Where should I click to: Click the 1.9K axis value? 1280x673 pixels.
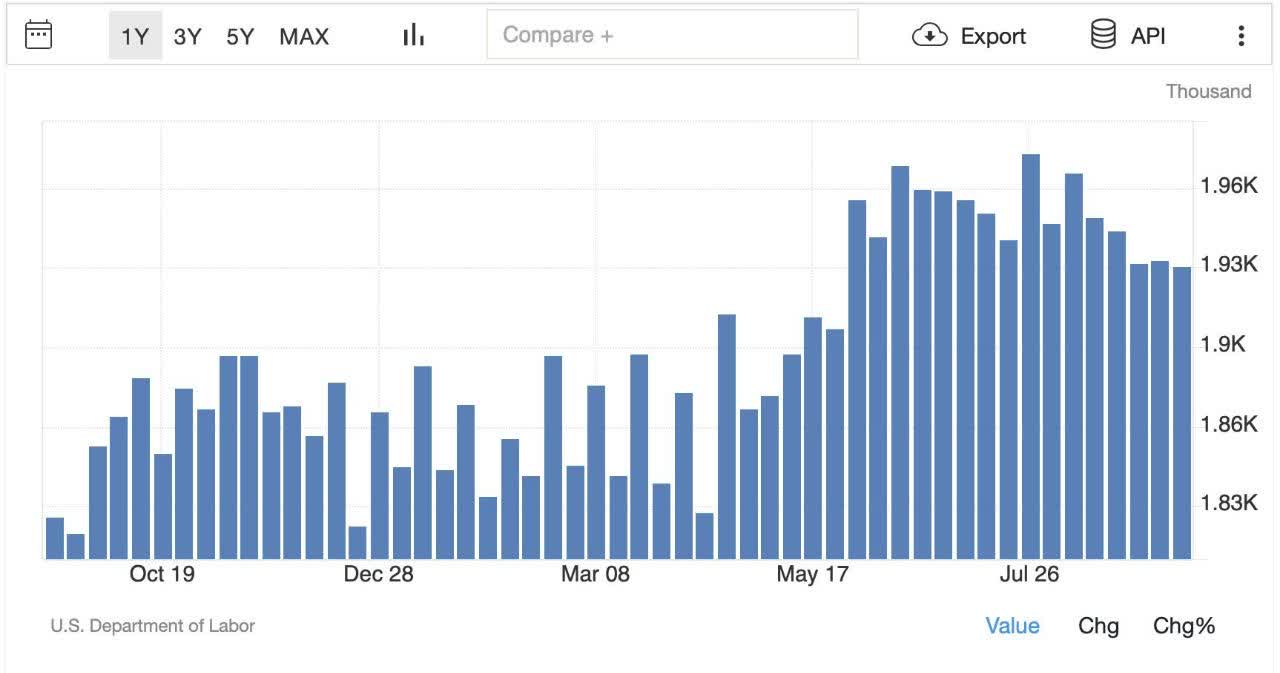1223,344
